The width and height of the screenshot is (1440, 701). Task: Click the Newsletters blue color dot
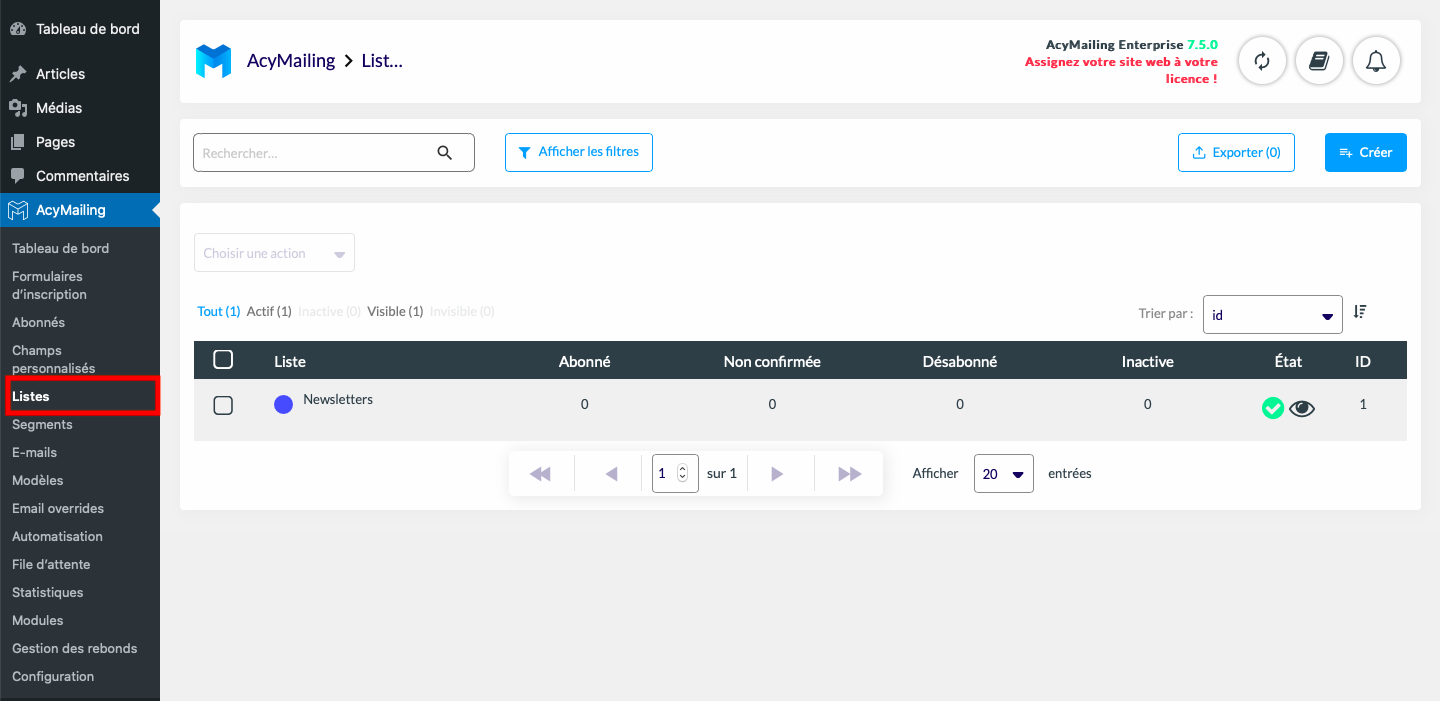[283, 404]
